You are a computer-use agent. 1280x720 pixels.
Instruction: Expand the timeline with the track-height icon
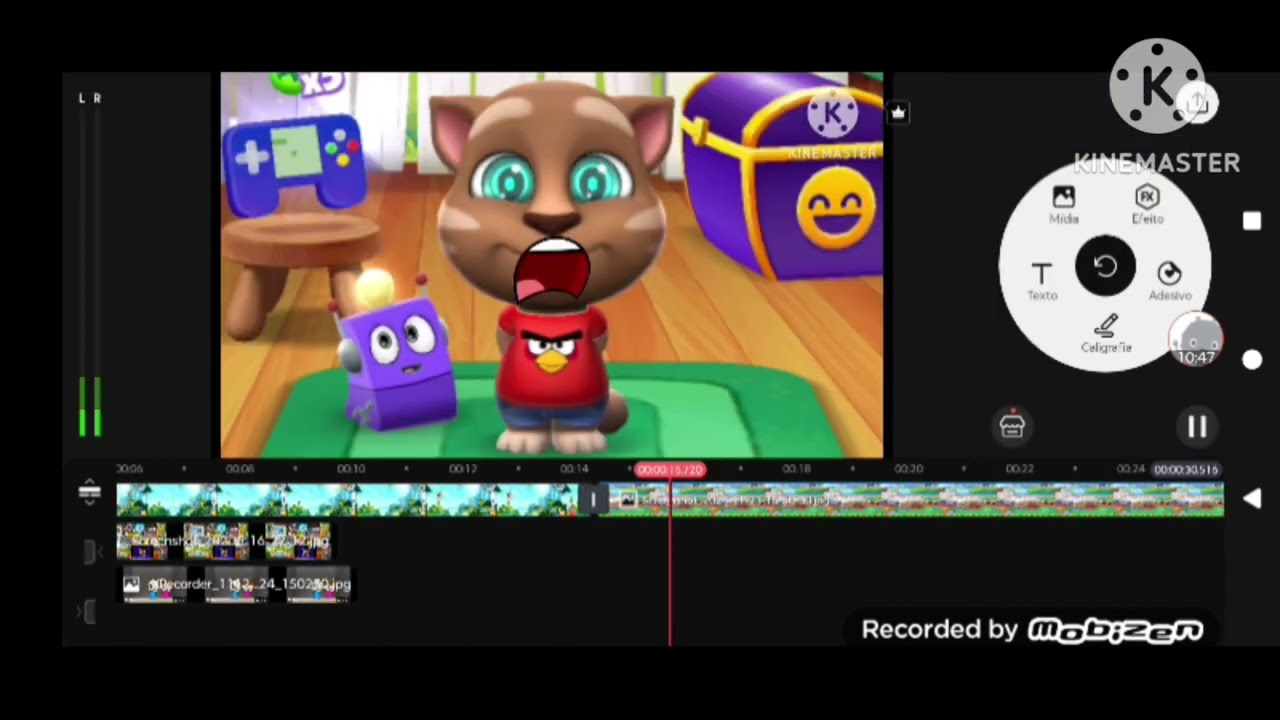pos(89,491)
